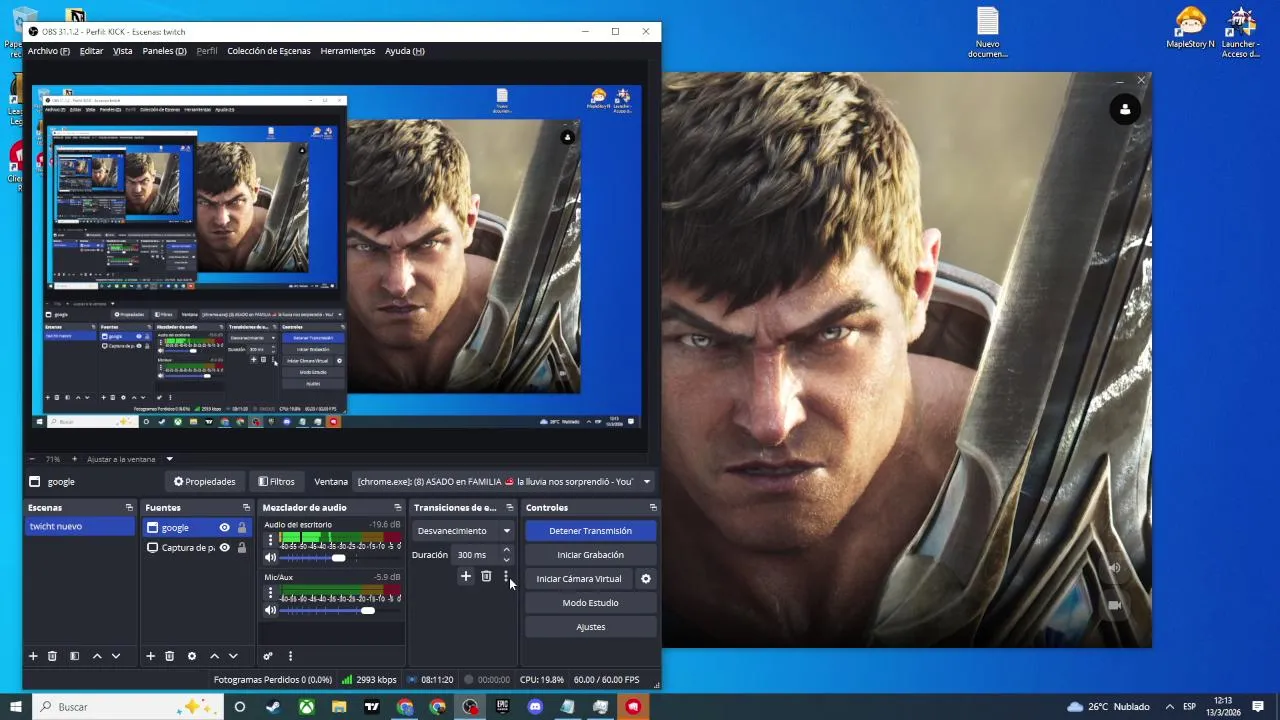Open Colección de Escenas menu
This screenshot has height=720, width=1280.
[x=268, y=51]
